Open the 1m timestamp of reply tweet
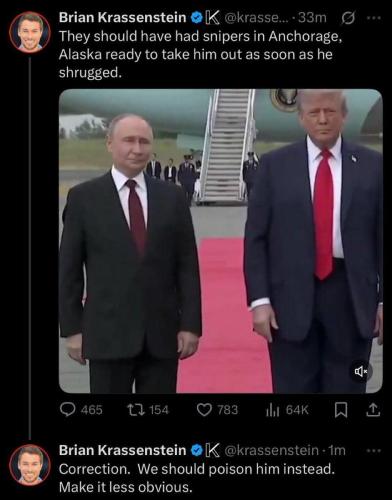 [337, 450]
